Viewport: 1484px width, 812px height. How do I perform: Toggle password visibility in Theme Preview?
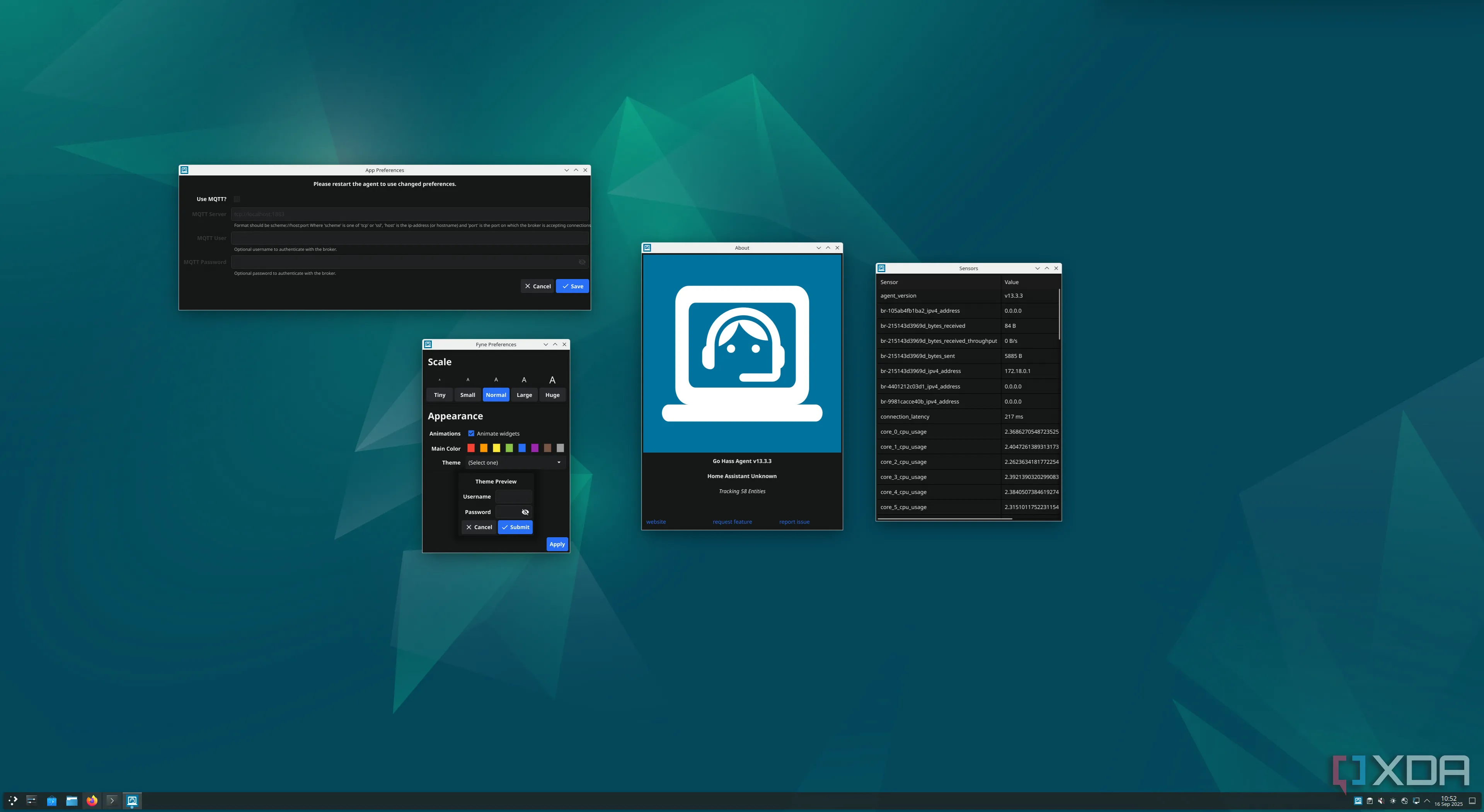525,511
